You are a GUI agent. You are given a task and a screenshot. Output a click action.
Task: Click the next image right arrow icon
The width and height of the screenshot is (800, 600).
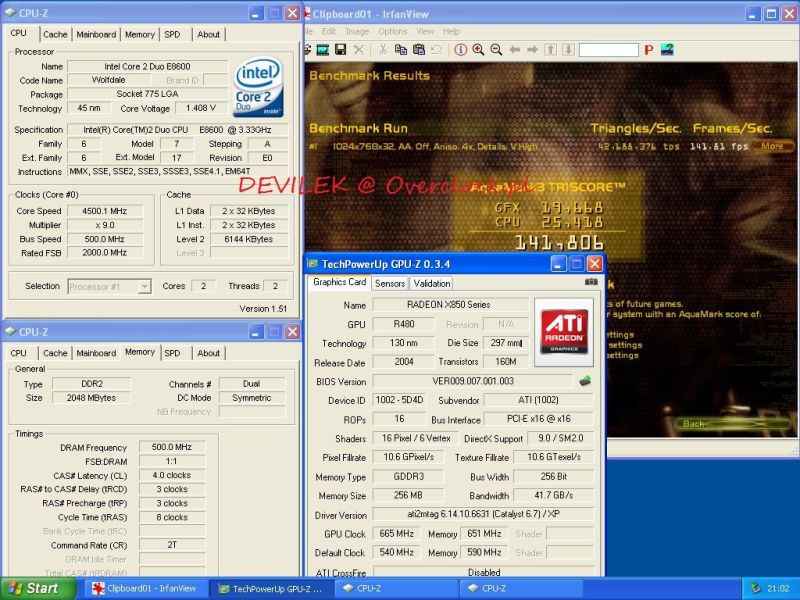(532, 49)
